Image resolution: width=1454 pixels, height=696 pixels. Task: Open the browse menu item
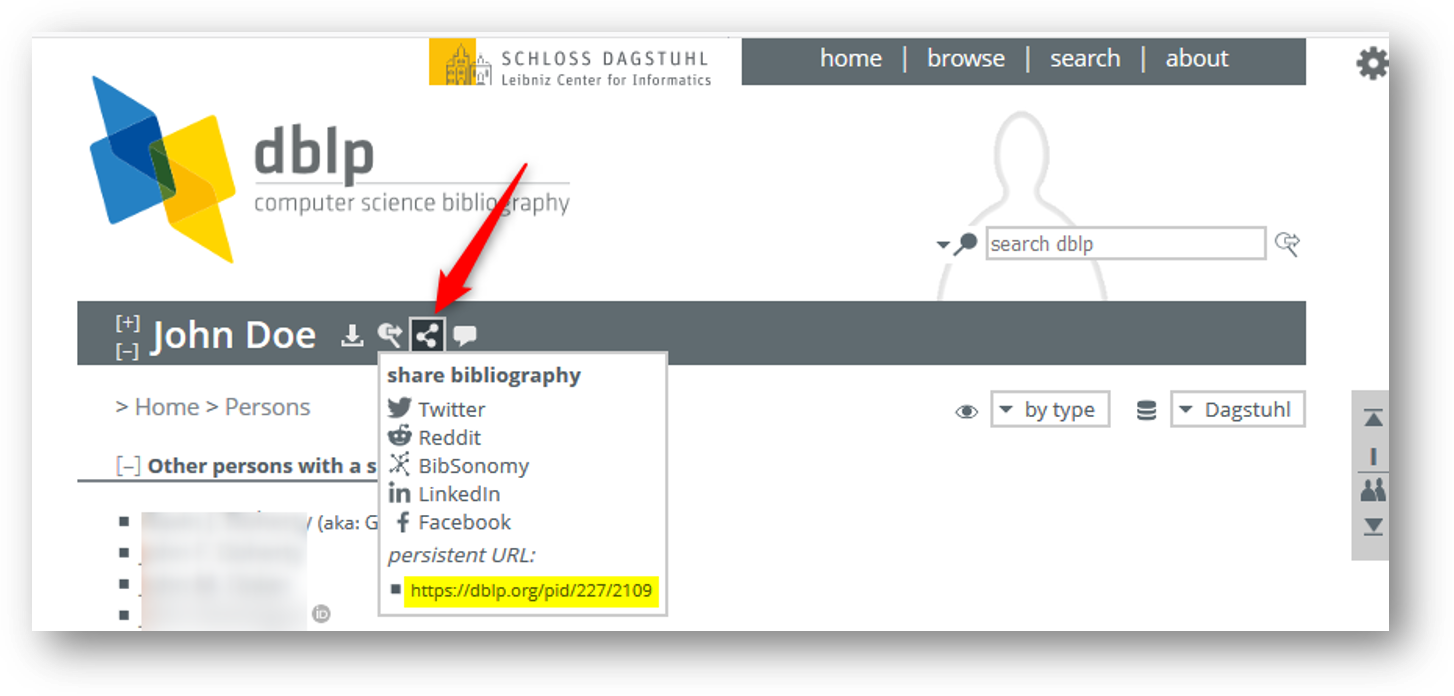click(966, 58)
